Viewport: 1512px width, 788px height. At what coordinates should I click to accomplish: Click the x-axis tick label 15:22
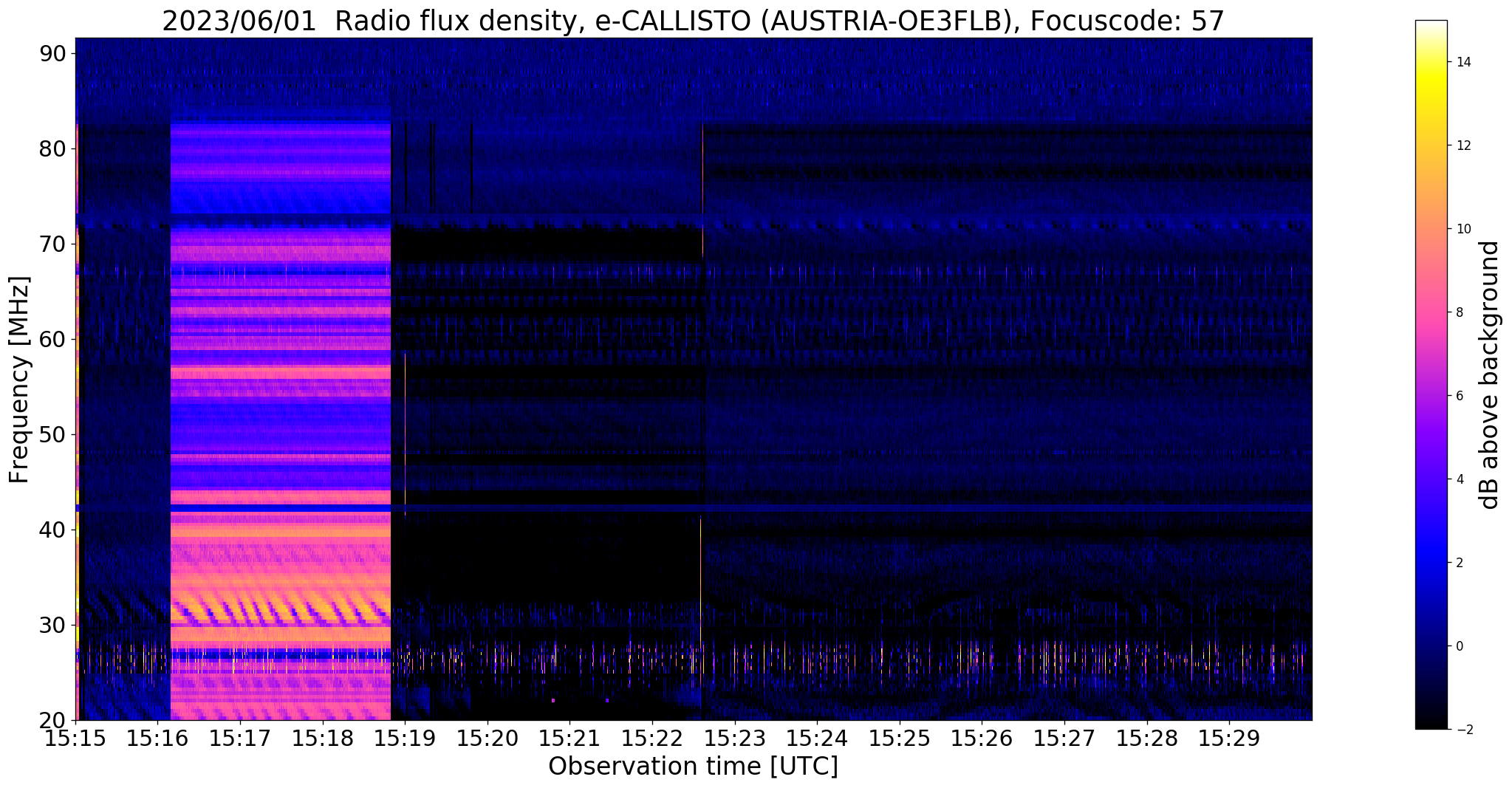tap(652, 737)
